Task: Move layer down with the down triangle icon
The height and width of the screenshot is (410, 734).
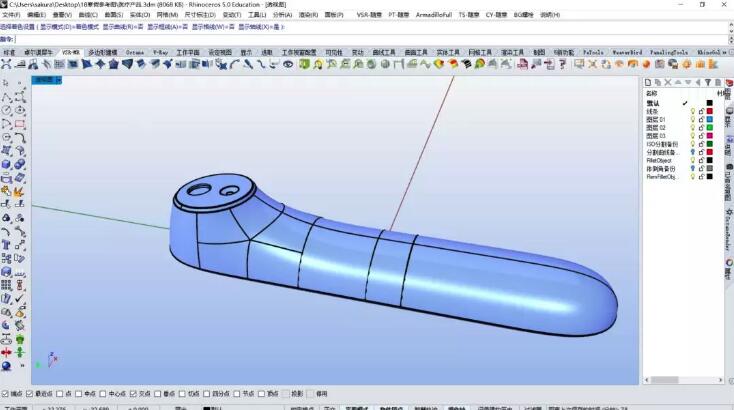Action: (688, 83)
